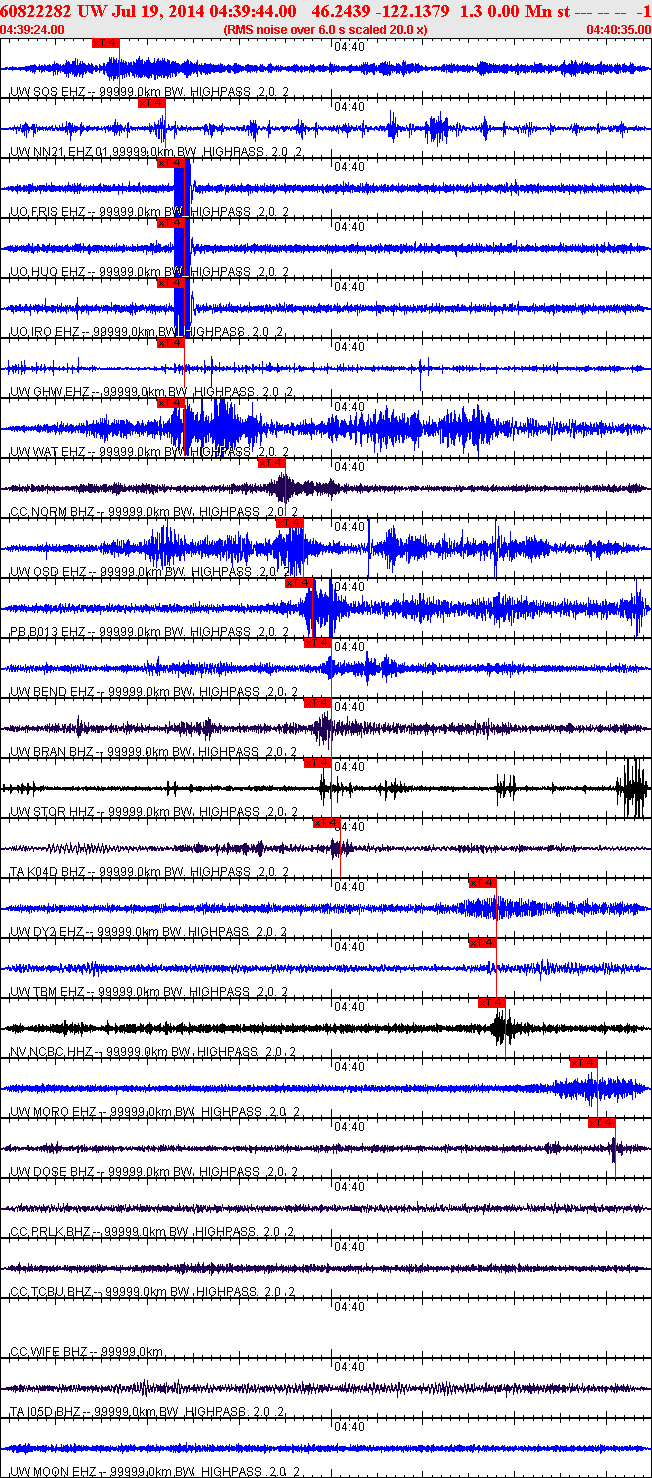Image resolution: width=652 pixels, height=1478 pixels.
Task: Click the pick marker on UW STOR trace
Action: tap(317, 763)
